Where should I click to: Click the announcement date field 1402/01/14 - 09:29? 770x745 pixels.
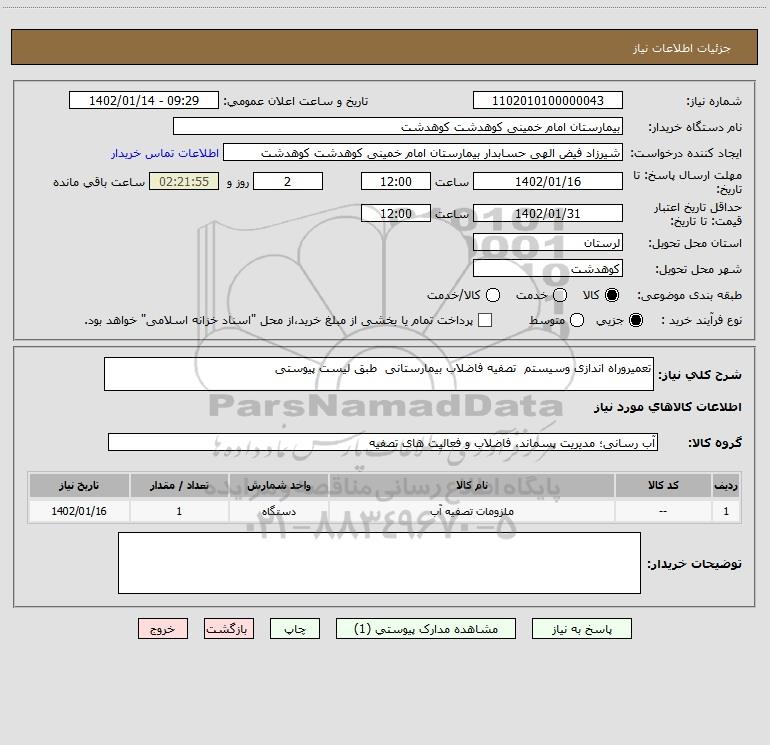144,101
